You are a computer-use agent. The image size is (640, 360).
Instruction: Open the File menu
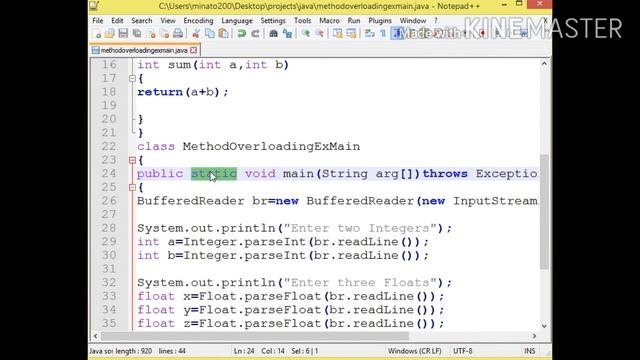98,20
